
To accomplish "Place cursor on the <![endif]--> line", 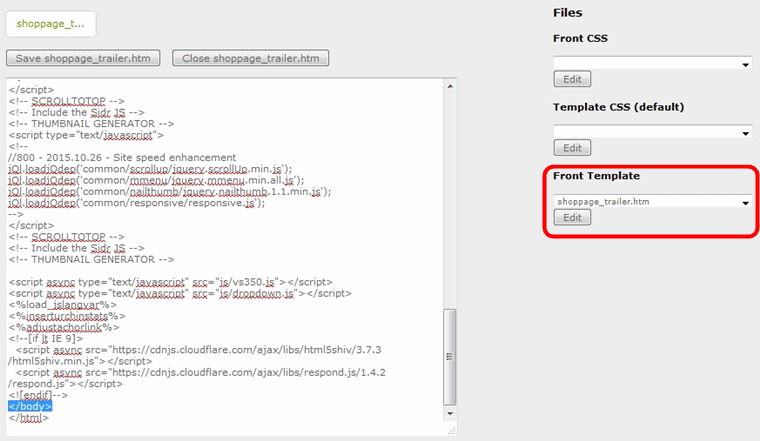I will click(x=40, y=395).
